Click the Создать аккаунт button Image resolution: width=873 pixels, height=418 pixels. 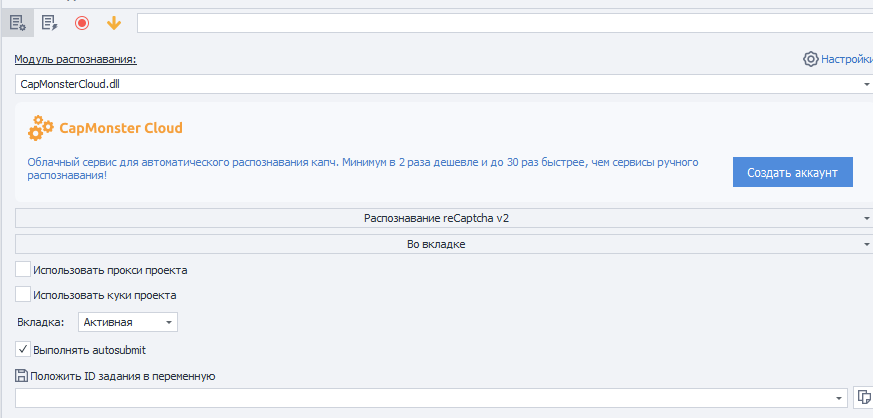pyautogui.click(x=792, y=172)
